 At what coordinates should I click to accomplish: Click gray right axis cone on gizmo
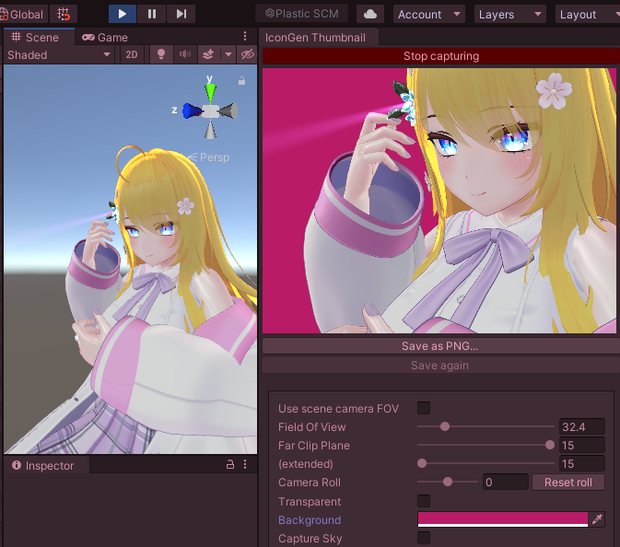(229, 111)
